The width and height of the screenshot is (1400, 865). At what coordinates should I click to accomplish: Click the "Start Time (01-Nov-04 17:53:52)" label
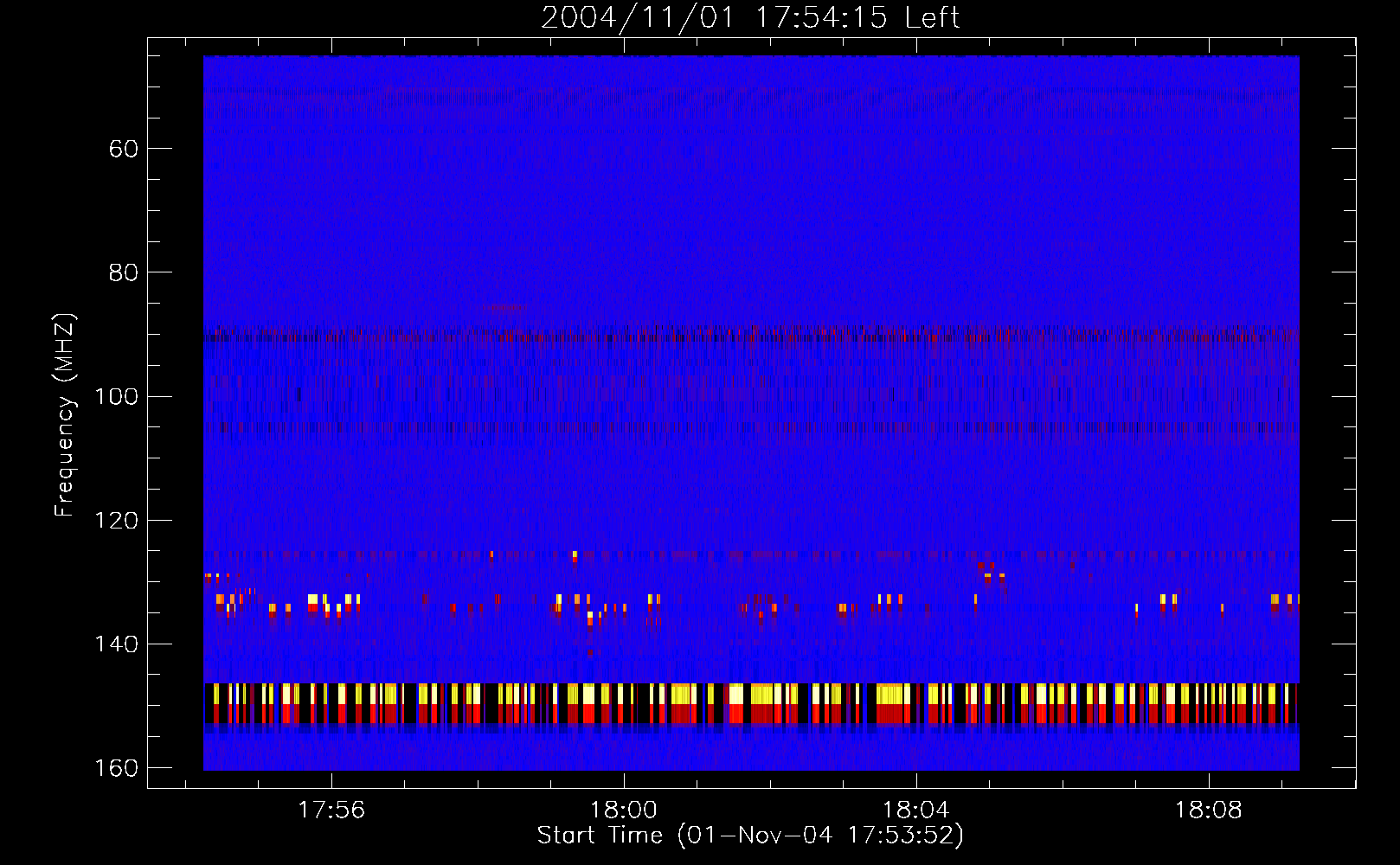tap(750, 836)
